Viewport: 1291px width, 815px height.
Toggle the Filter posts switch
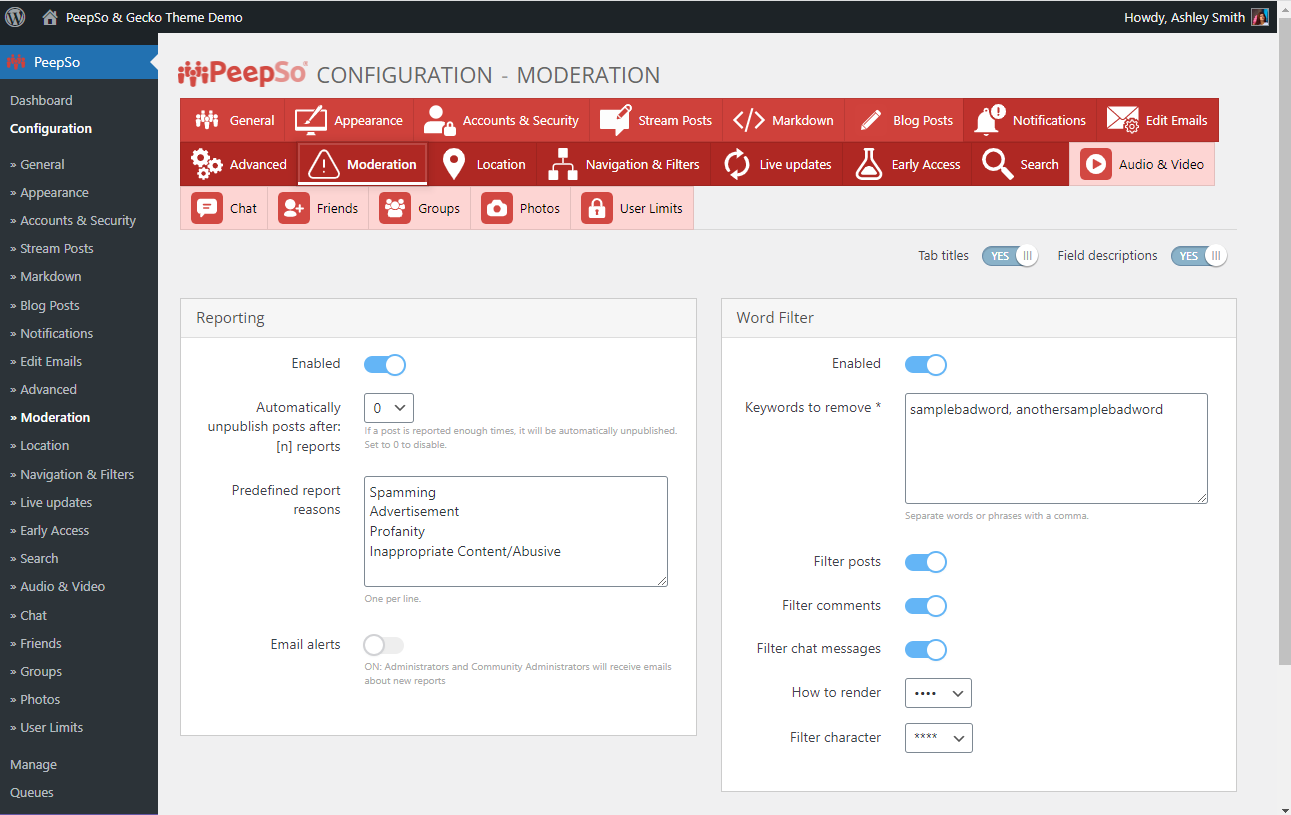click(926, 562)
